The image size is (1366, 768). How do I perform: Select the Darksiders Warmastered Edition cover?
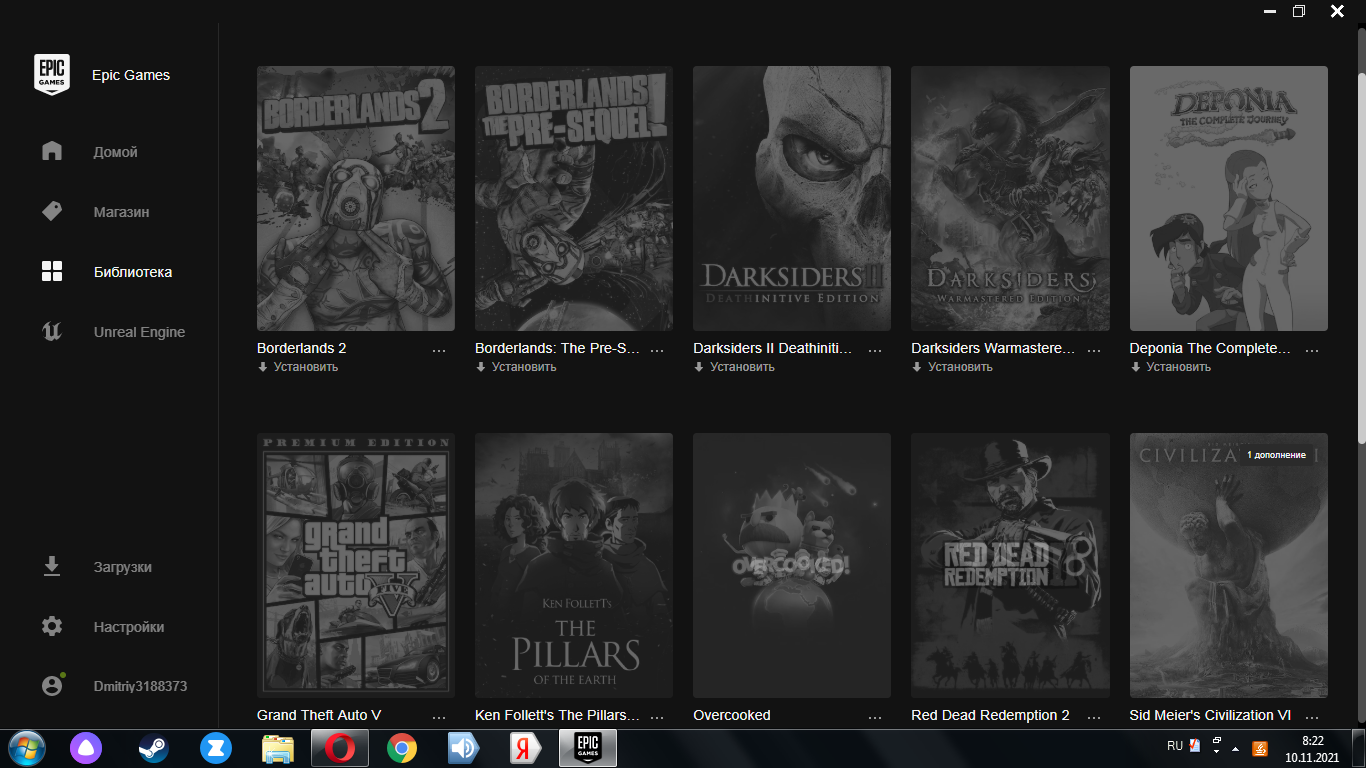[1010, 198]
